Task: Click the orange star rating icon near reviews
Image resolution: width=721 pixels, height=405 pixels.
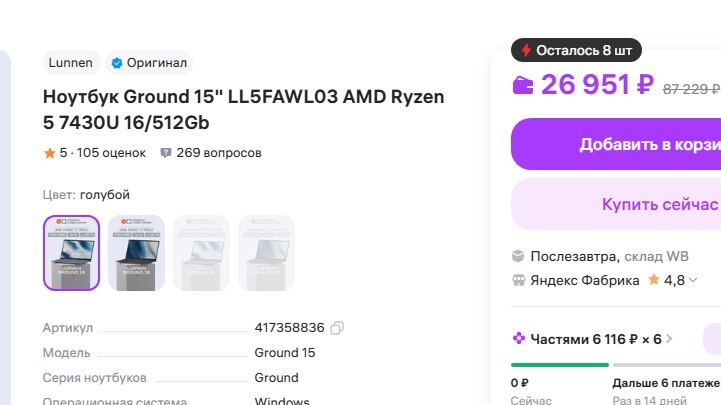Action: coord(49,153)
